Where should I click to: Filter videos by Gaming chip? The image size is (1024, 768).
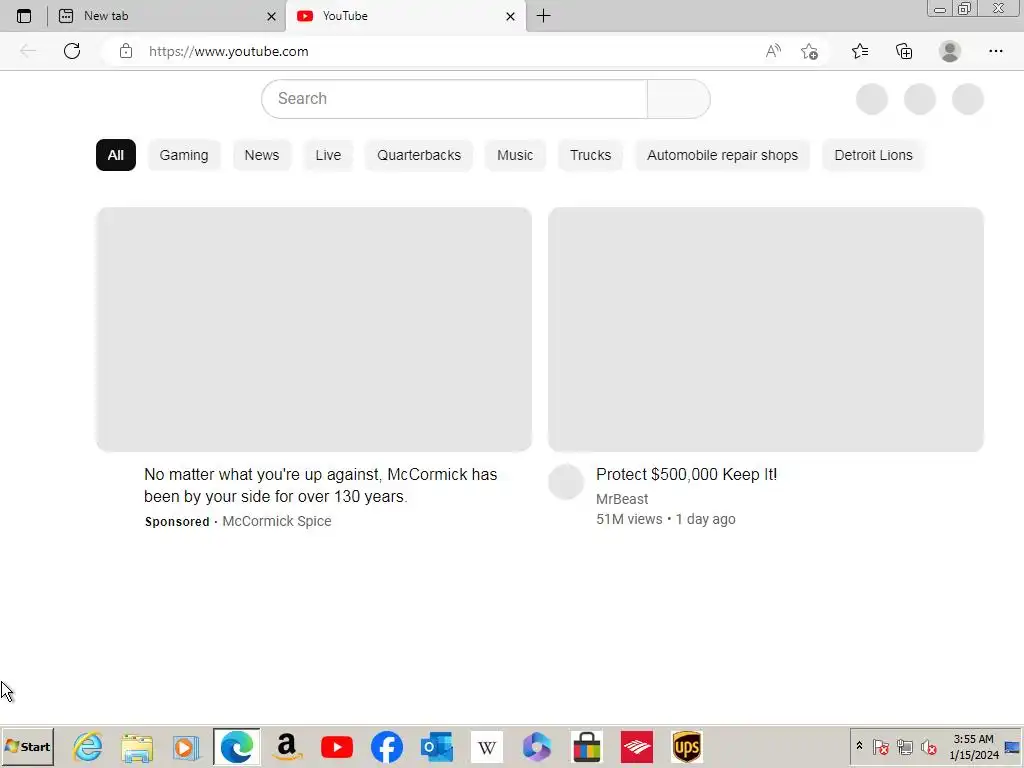point(184,155)
